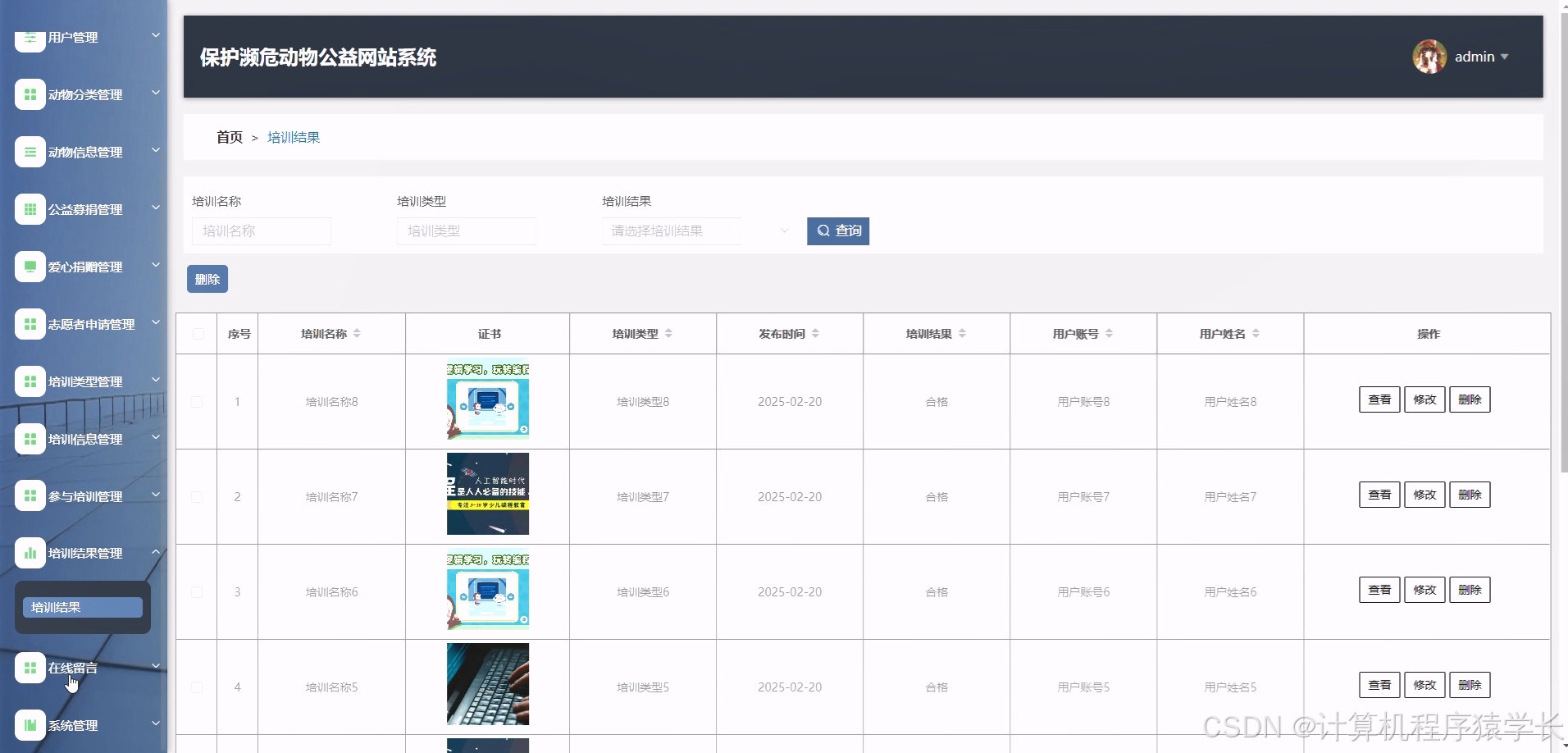This screenshot has width=1568, height=753.
Task: Click 修改 for row 培训名称7
Action: pos(1424,495)
